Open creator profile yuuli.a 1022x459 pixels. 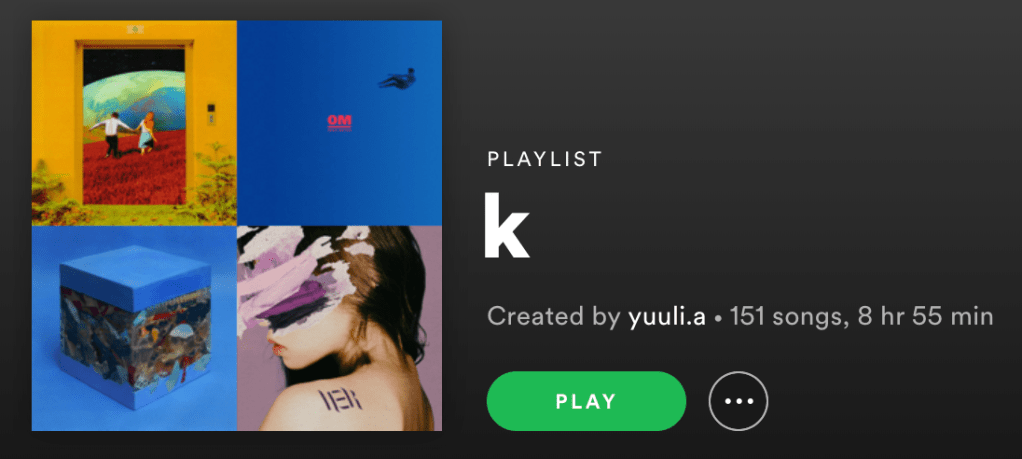point(667,317)
